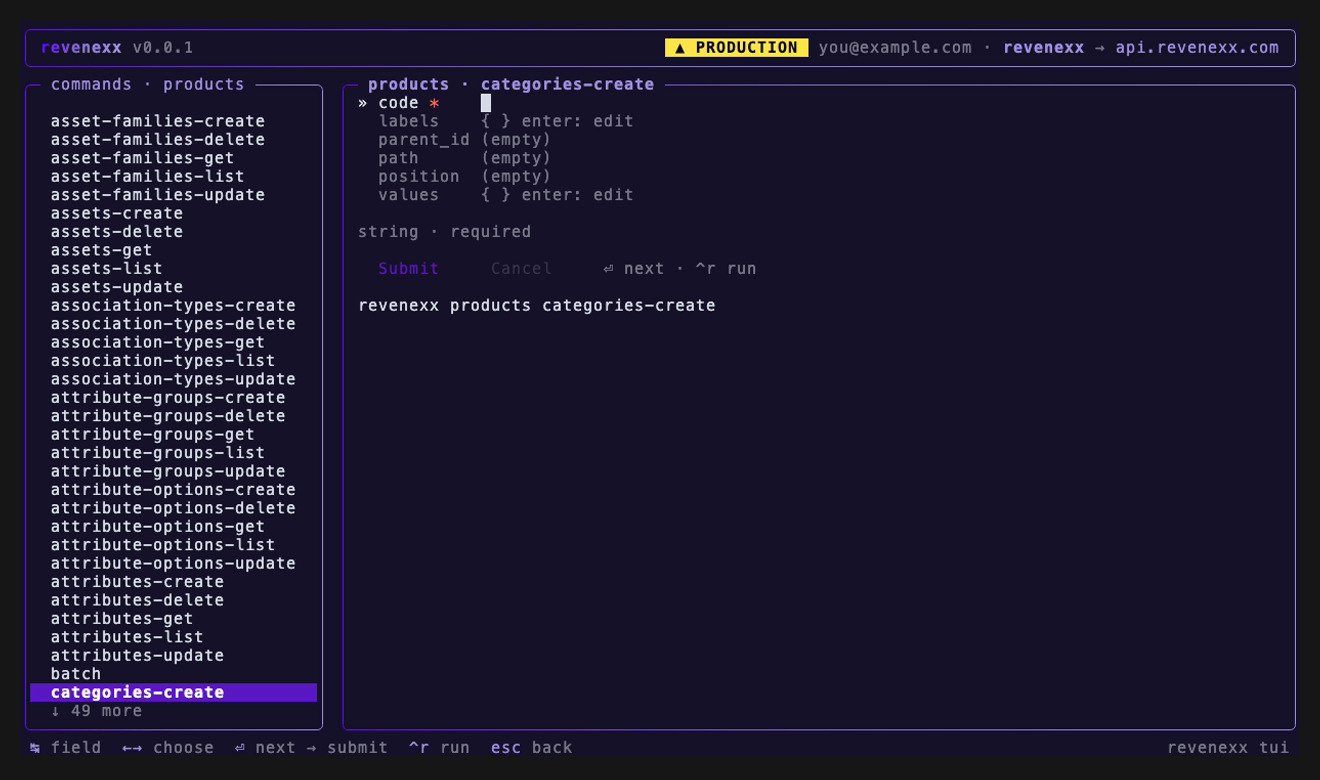Click the products · categories-create panel title
The height and width of the screenshot is (780, 1320).
point(511,84)
